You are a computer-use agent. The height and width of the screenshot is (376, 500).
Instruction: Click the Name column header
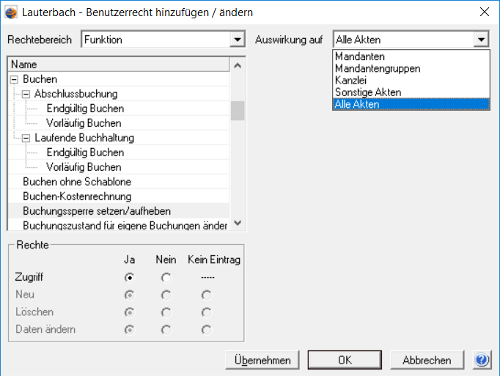[x=119, y=64]
